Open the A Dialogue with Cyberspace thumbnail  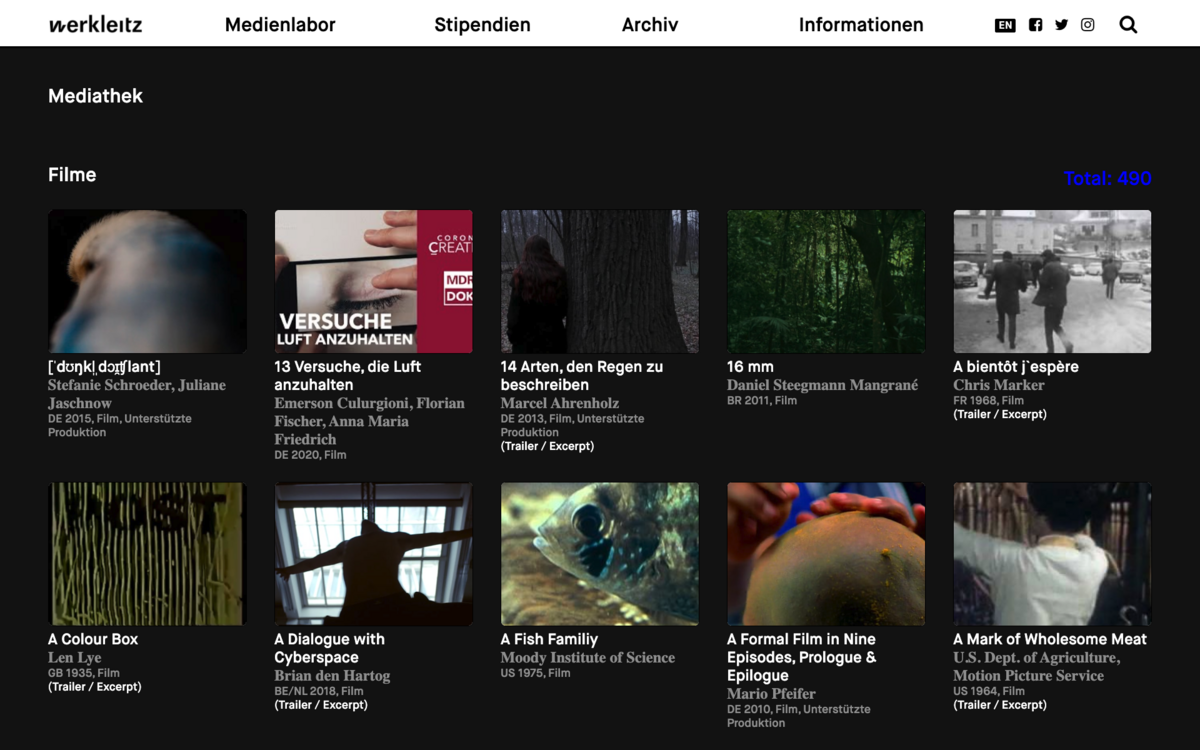click(373, 554)
